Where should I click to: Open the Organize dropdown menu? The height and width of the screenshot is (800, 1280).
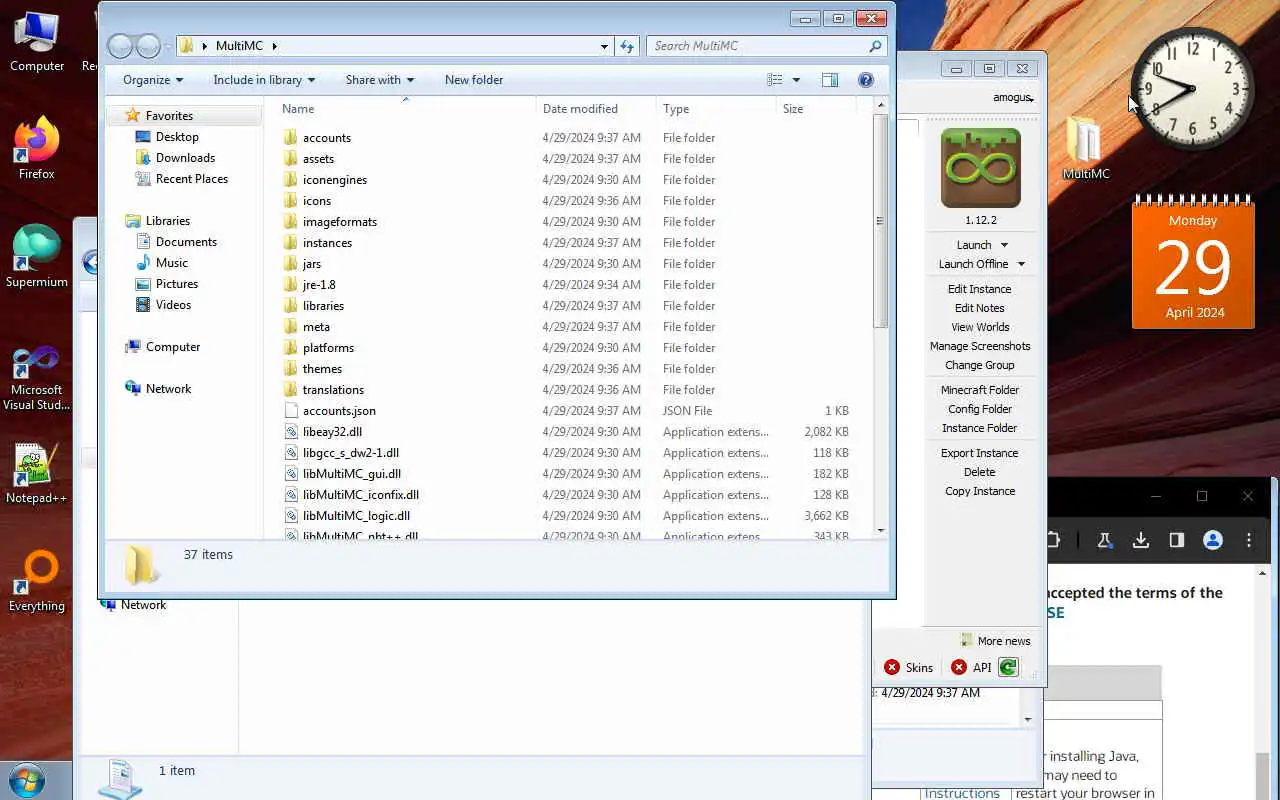click(153, 80)
